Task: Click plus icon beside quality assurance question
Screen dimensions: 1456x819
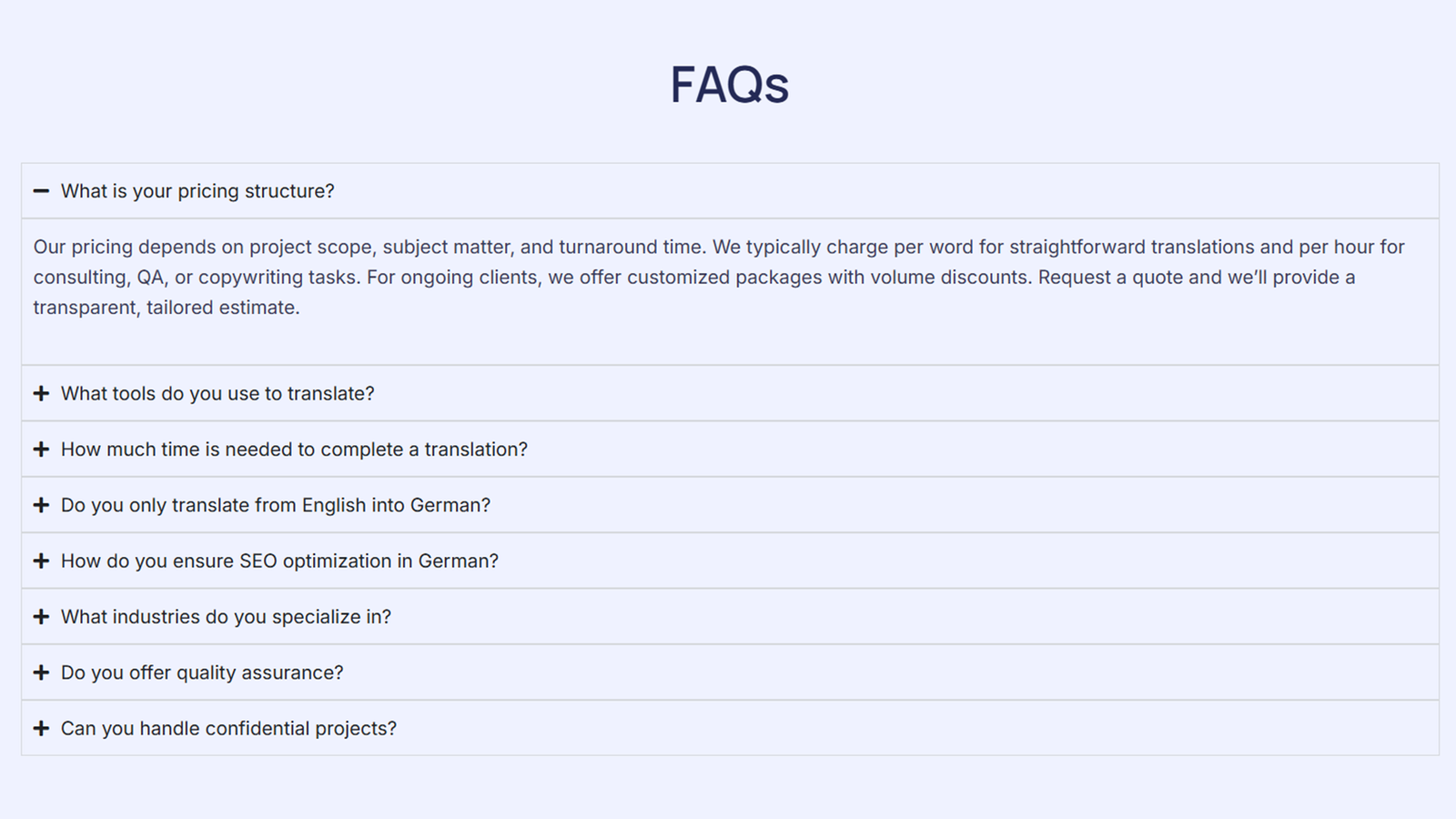Action: point(41,672)
